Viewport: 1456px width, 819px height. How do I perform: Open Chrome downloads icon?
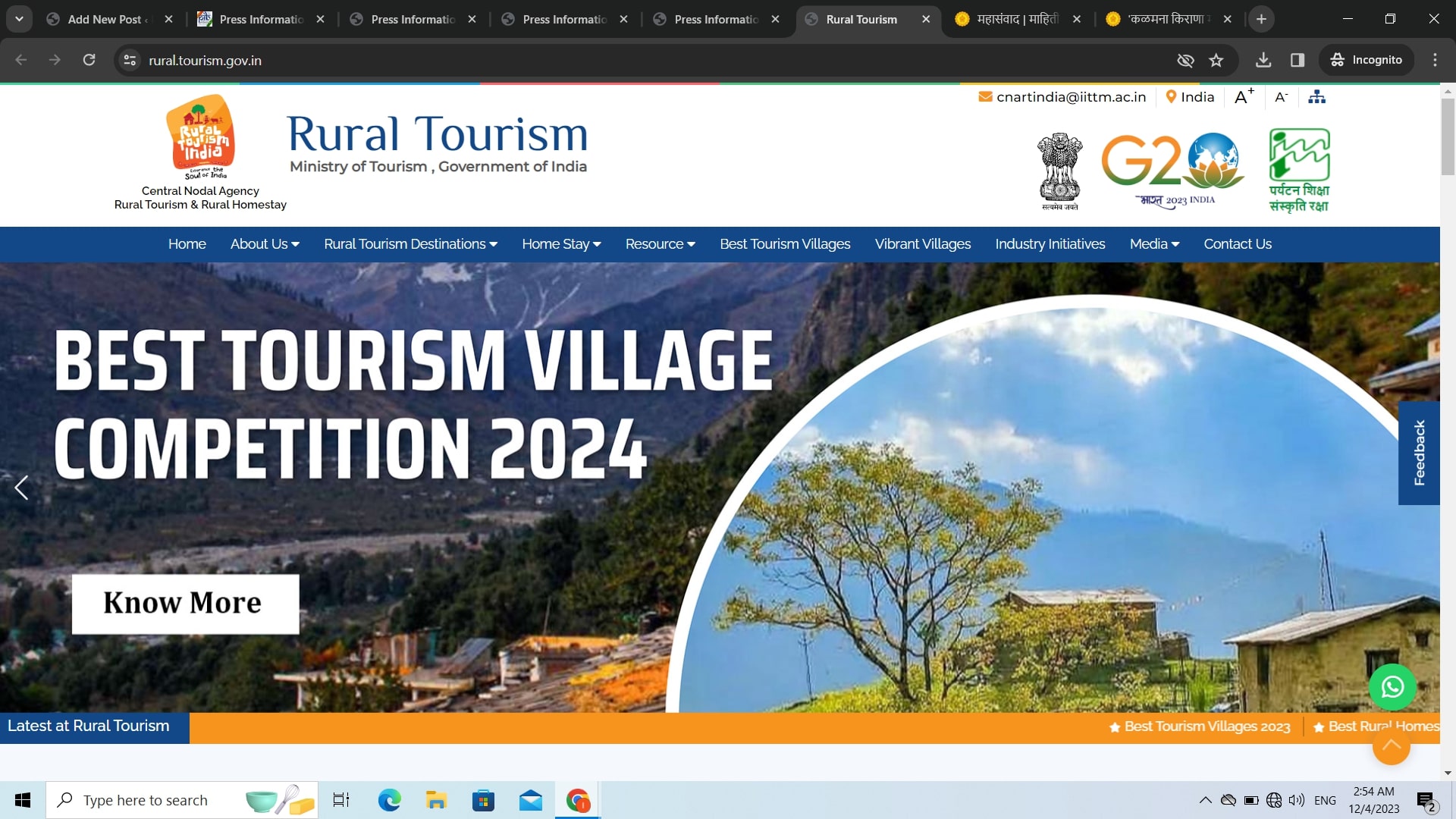coord(1263,60)
